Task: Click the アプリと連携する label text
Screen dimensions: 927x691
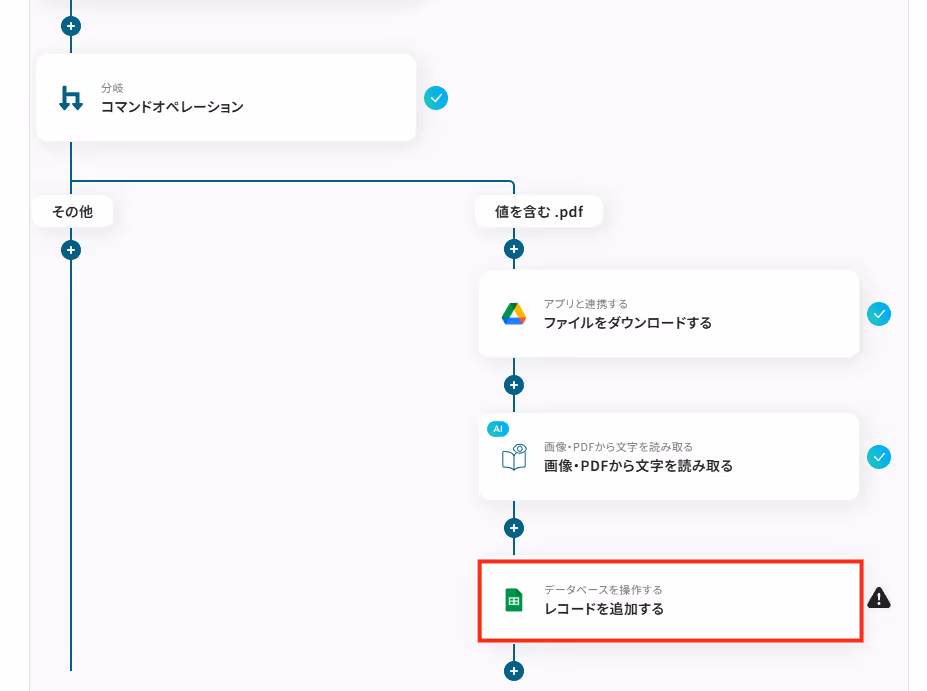Action: pyautogui.click(x=586, y=304)
